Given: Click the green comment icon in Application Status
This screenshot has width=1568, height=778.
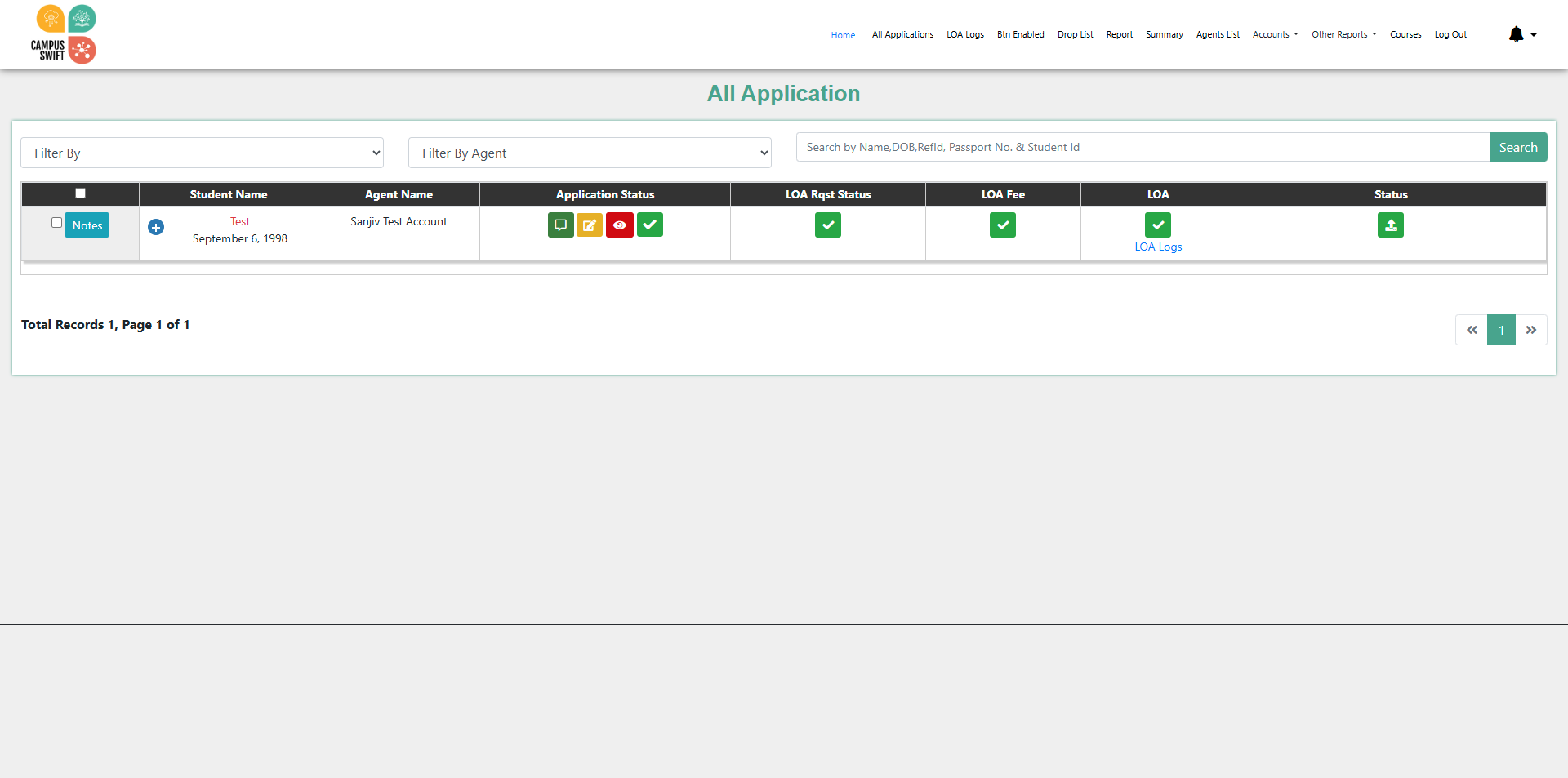Looking at the screenshot, I should click(x=560, y=225).
